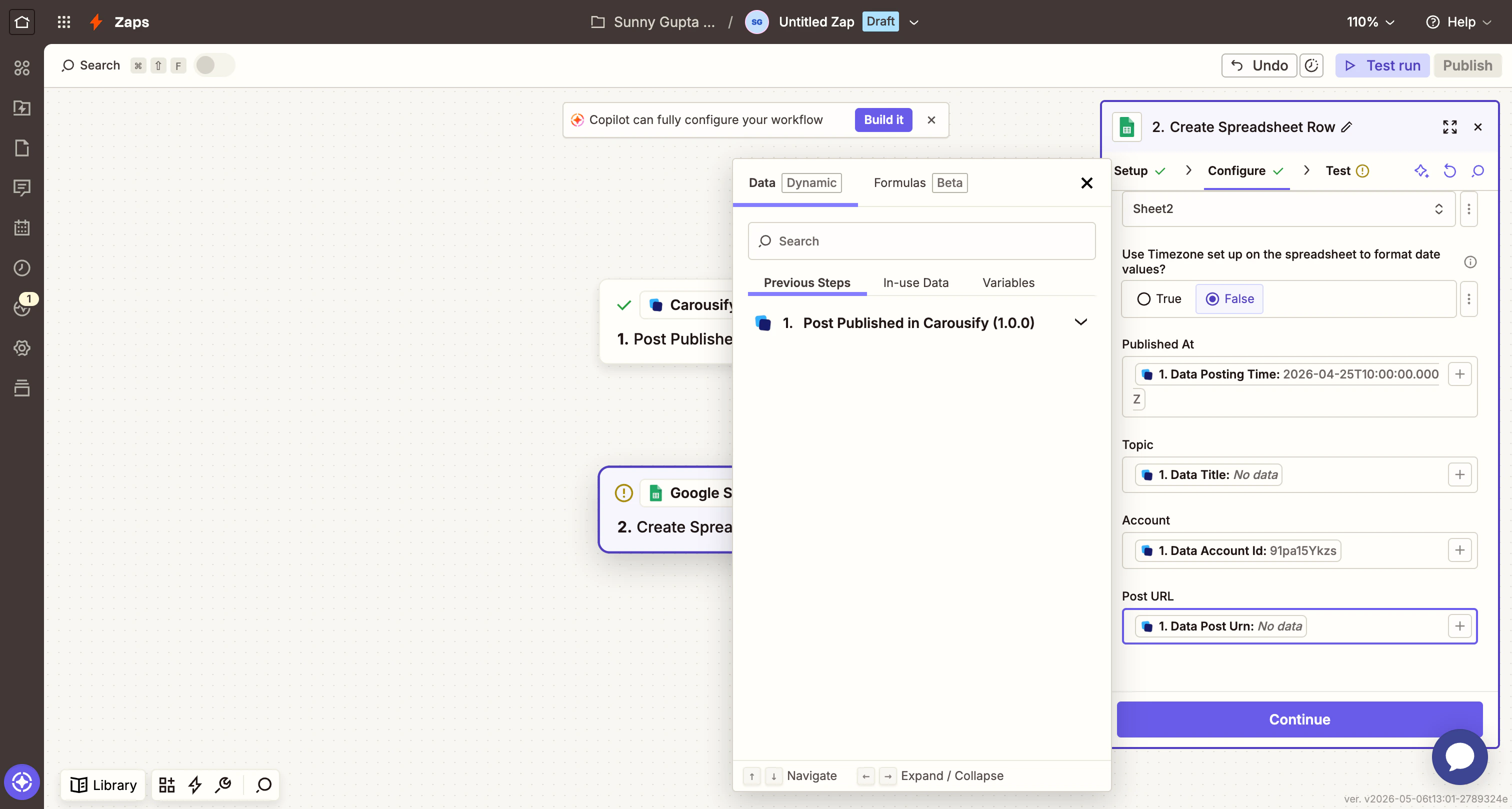Open the Library panel

pyautogui.click(x=103, y=784)
